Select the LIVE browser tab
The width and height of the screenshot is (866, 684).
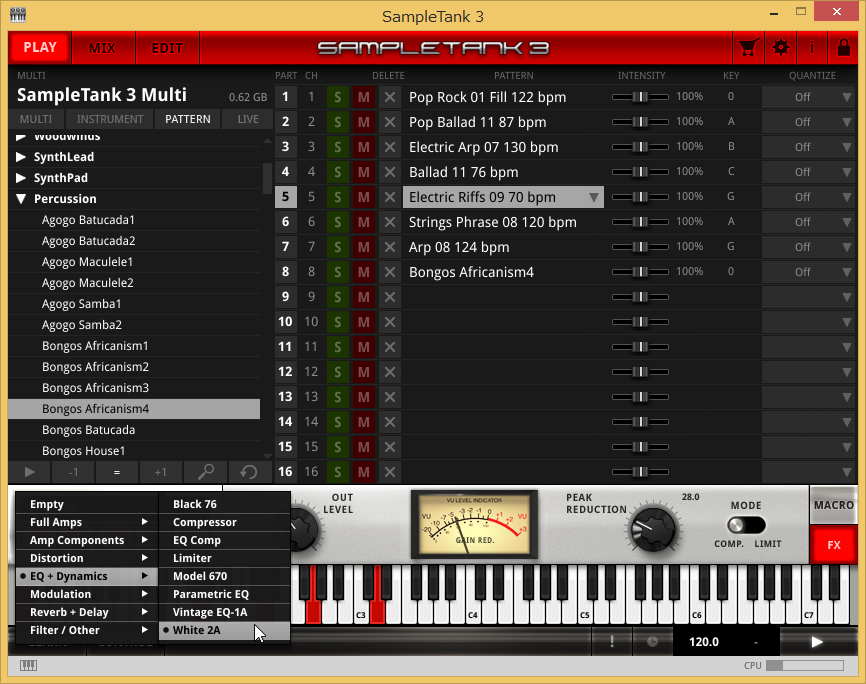248,119
